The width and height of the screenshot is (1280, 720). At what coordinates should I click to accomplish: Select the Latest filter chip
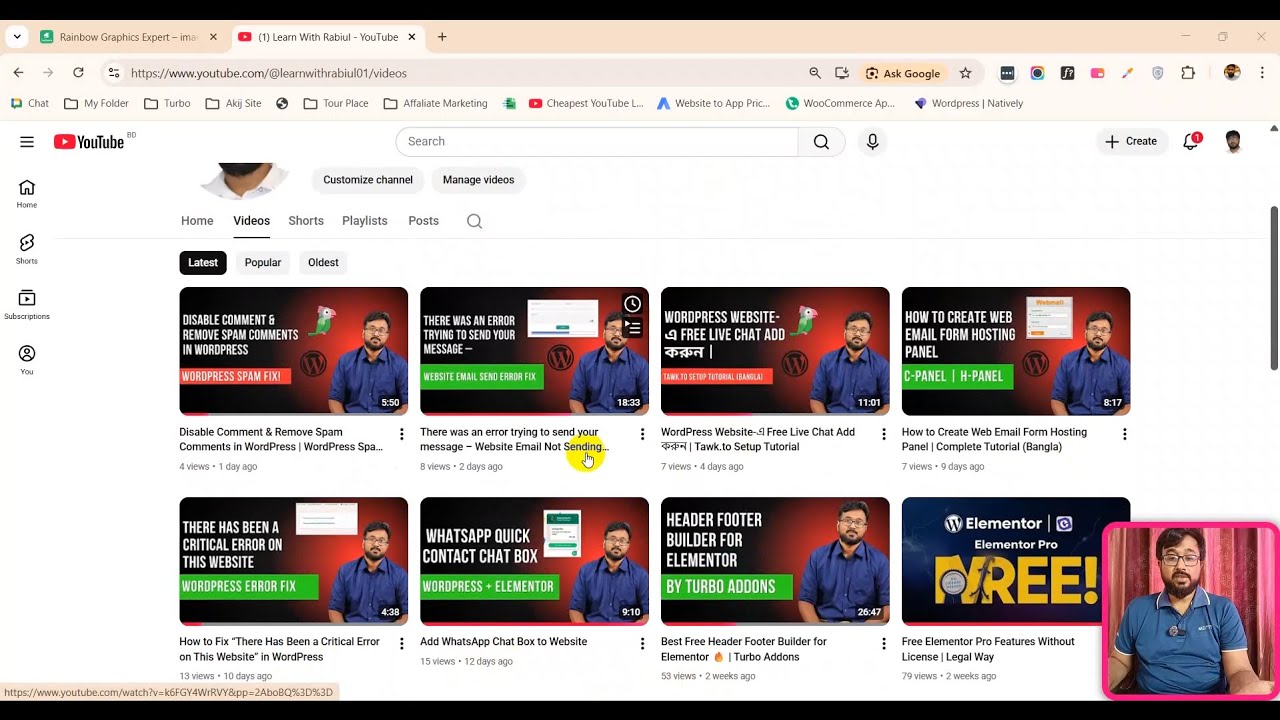203,263
